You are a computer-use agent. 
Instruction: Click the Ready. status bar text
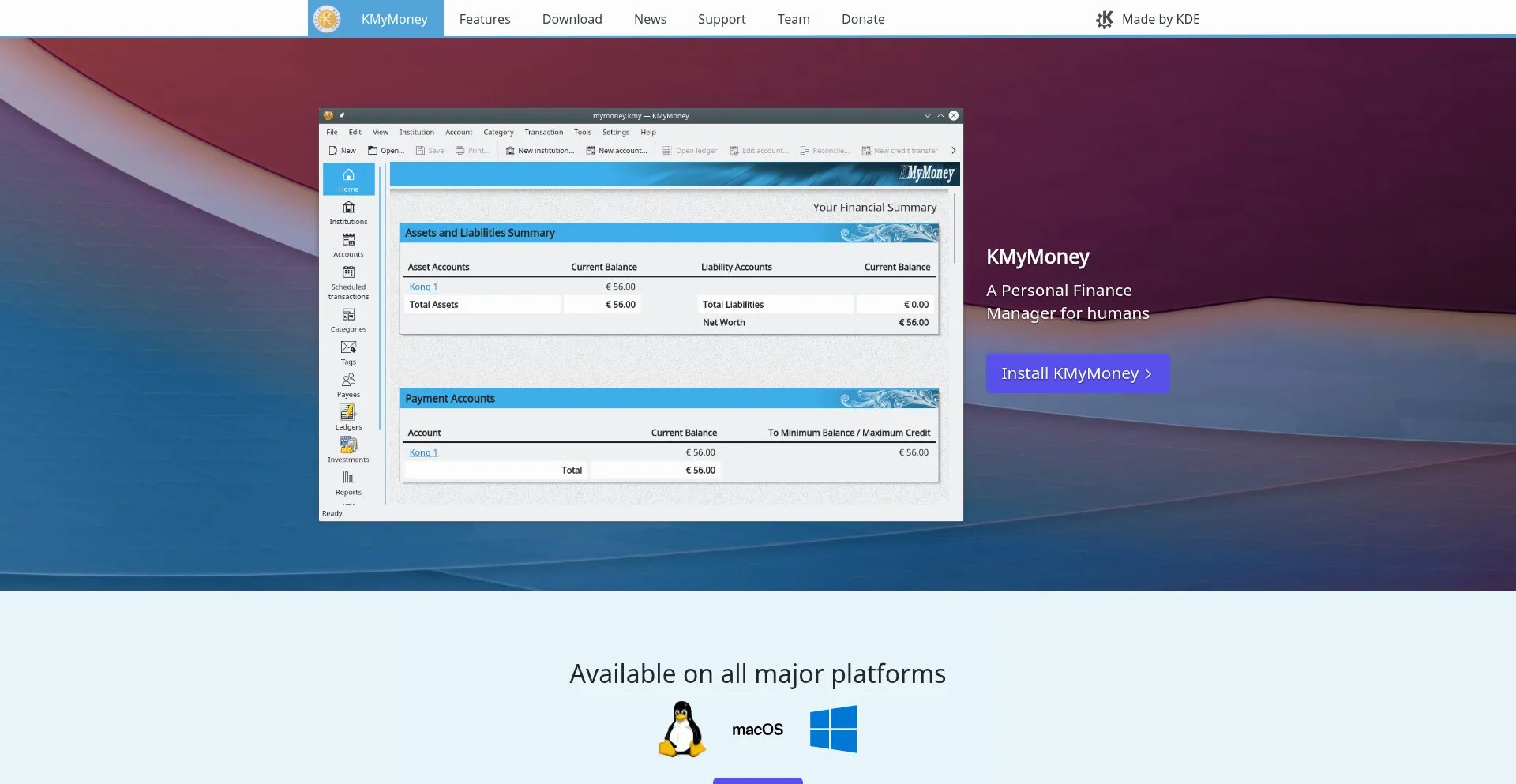coord(332,513)
